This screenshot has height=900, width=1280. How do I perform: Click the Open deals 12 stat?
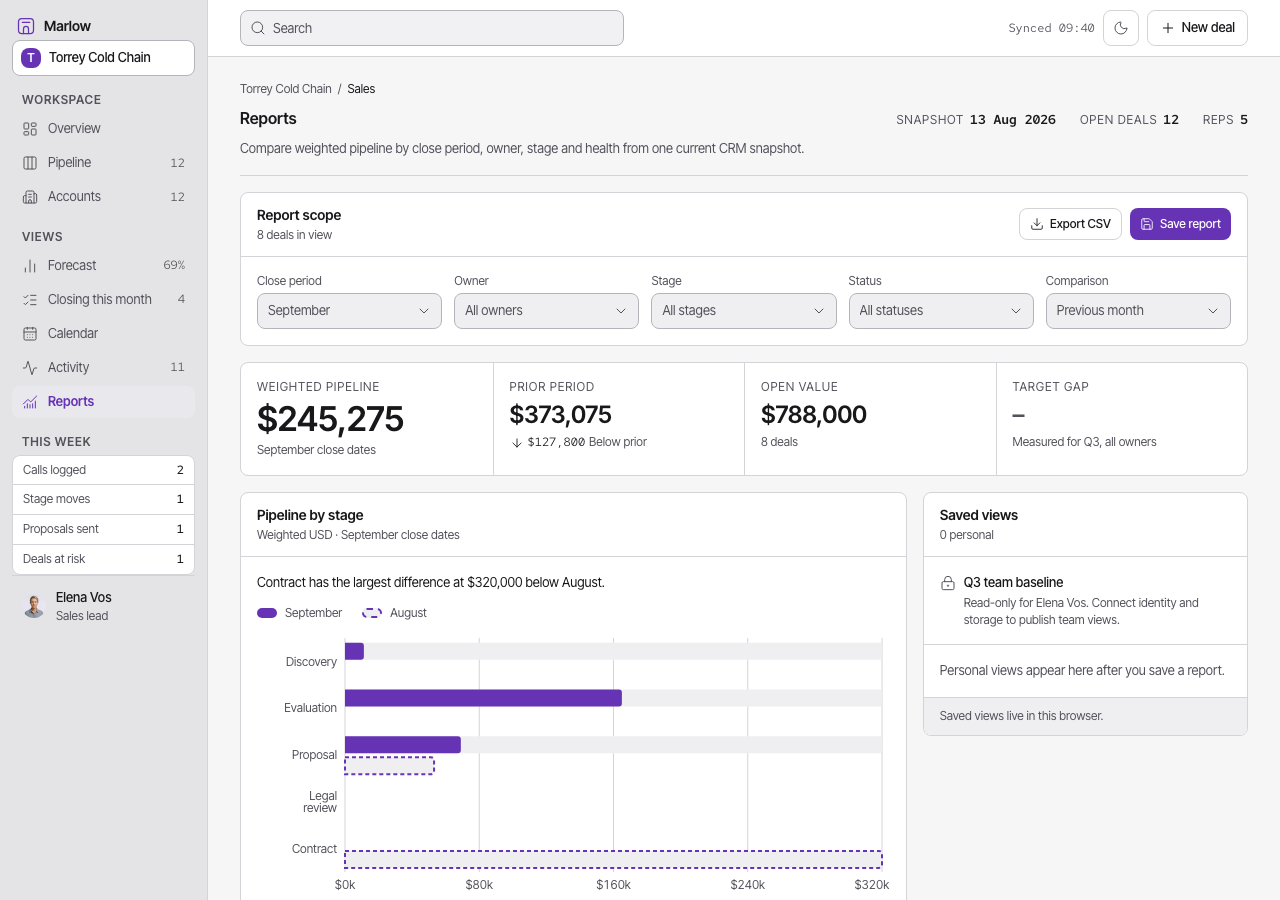1129,120
